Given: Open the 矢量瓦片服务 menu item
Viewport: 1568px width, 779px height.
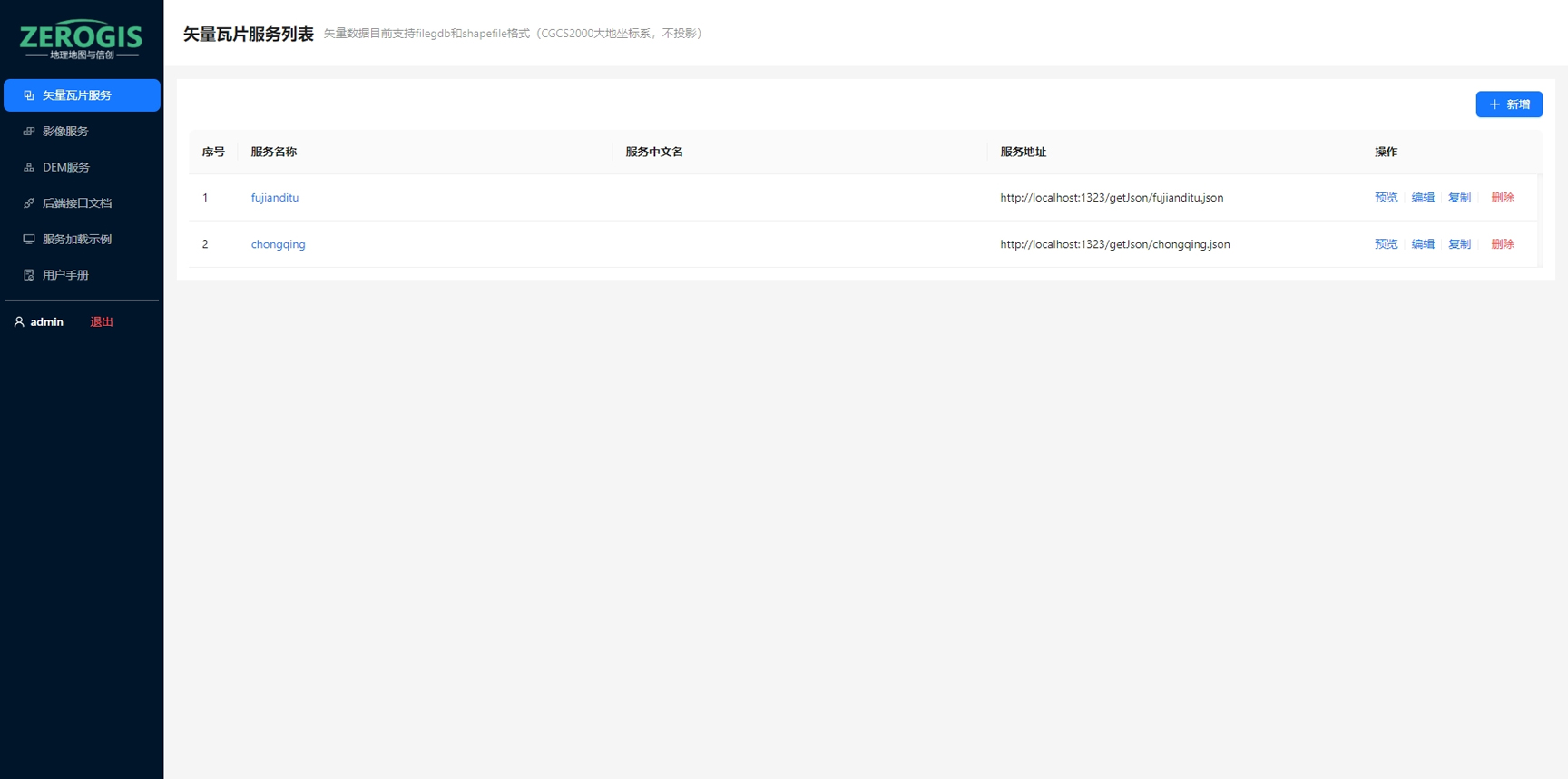Looking at the screenshot, I should point(82,95).
